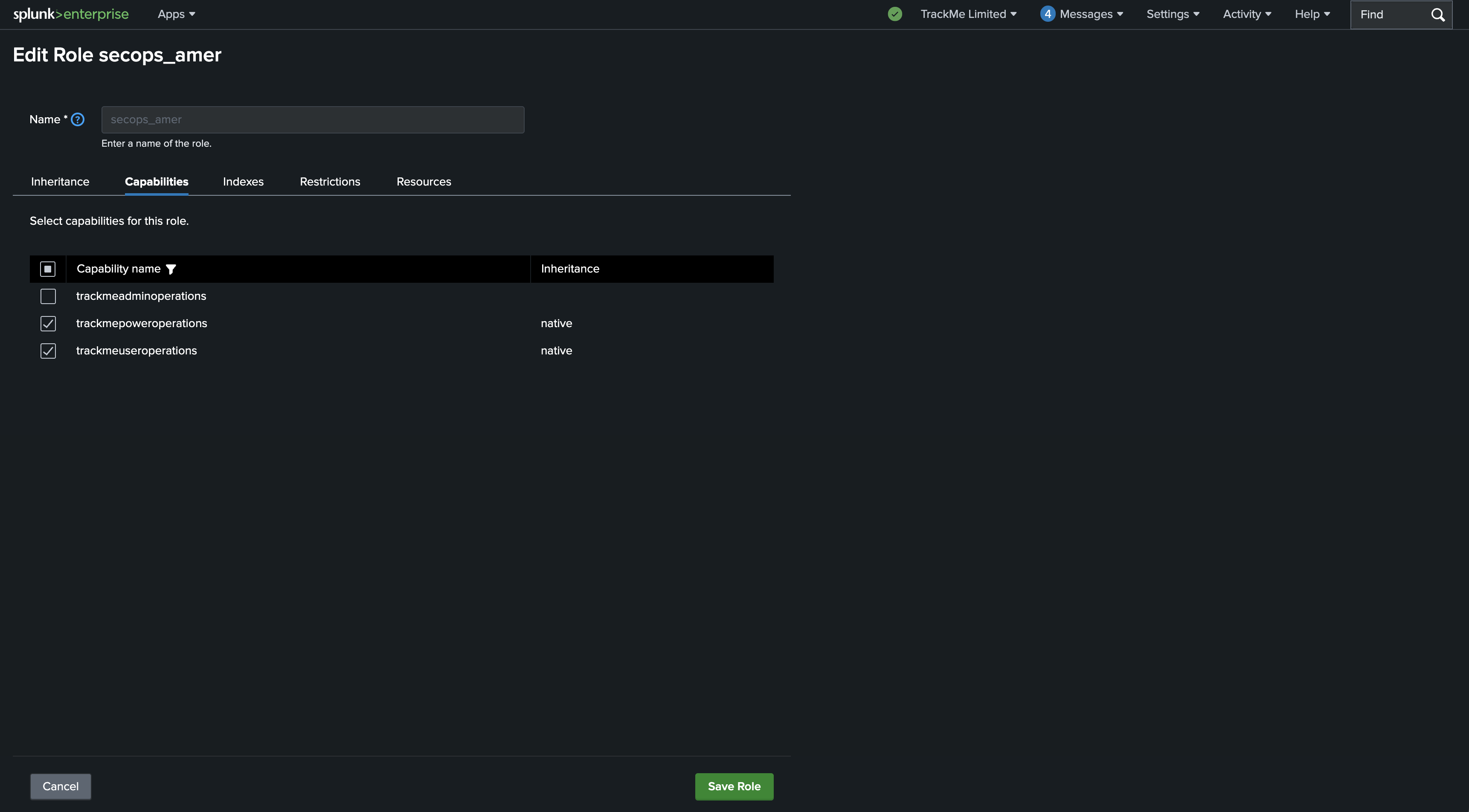This screenshot has width=1469, height=812.
Task: Click the capability name filter icon
Action: (171, 269)
